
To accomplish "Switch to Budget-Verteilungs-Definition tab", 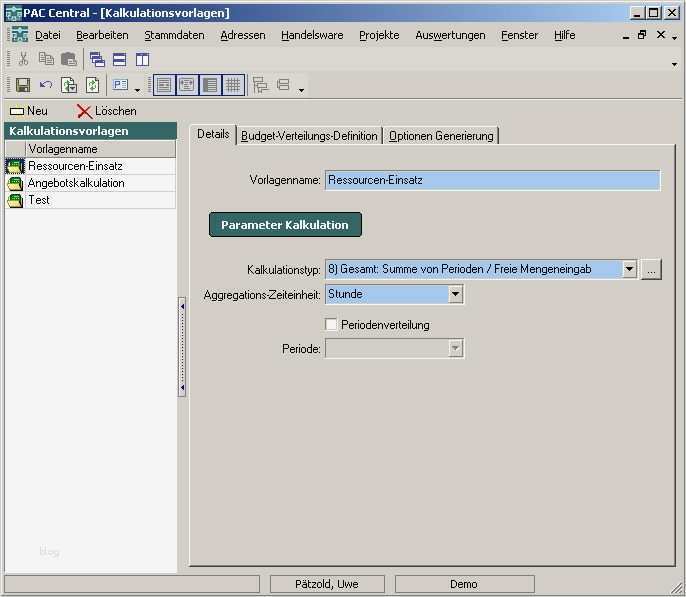I will point(309,136).
